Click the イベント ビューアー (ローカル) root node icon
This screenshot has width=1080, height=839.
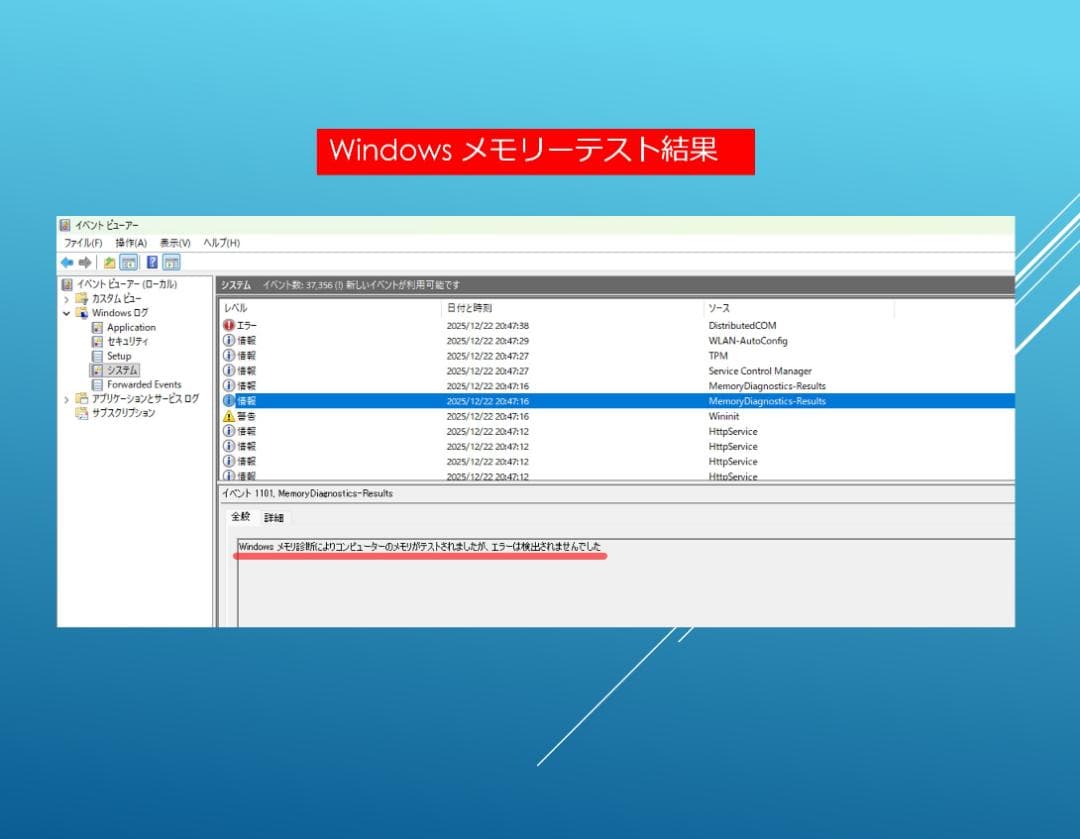(66, 283)
